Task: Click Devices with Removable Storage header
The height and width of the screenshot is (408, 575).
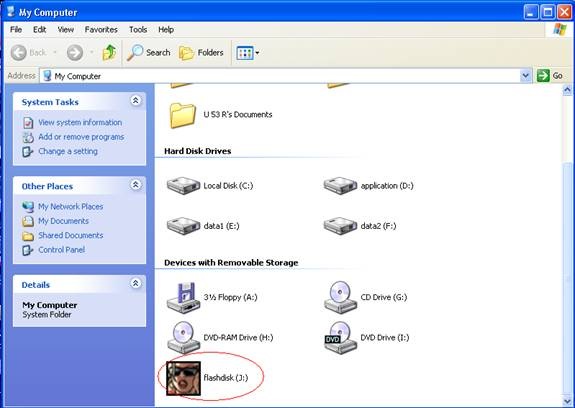Action: click(x=231, y=263)
